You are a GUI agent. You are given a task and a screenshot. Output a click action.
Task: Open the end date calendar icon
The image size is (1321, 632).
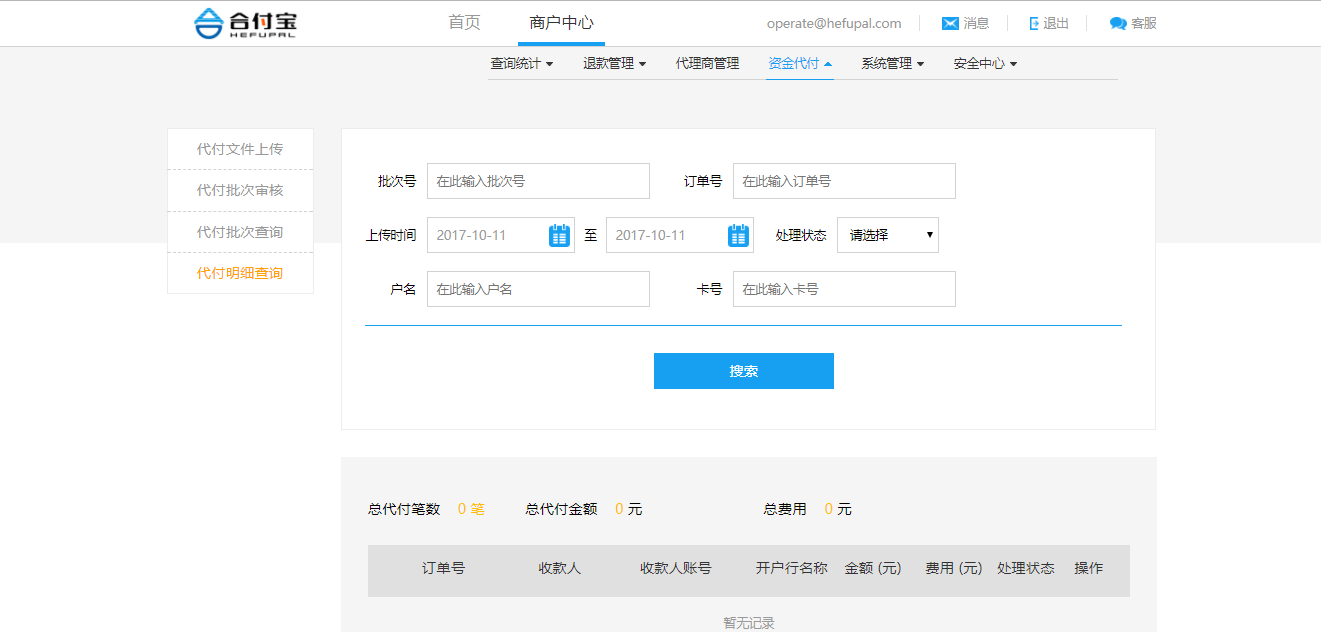click(738, 236)
